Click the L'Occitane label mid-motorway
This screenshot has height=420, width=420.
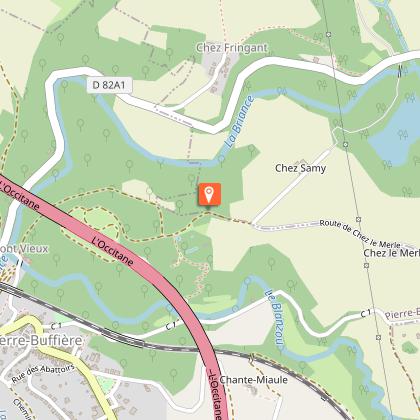(x=113, y=251)
